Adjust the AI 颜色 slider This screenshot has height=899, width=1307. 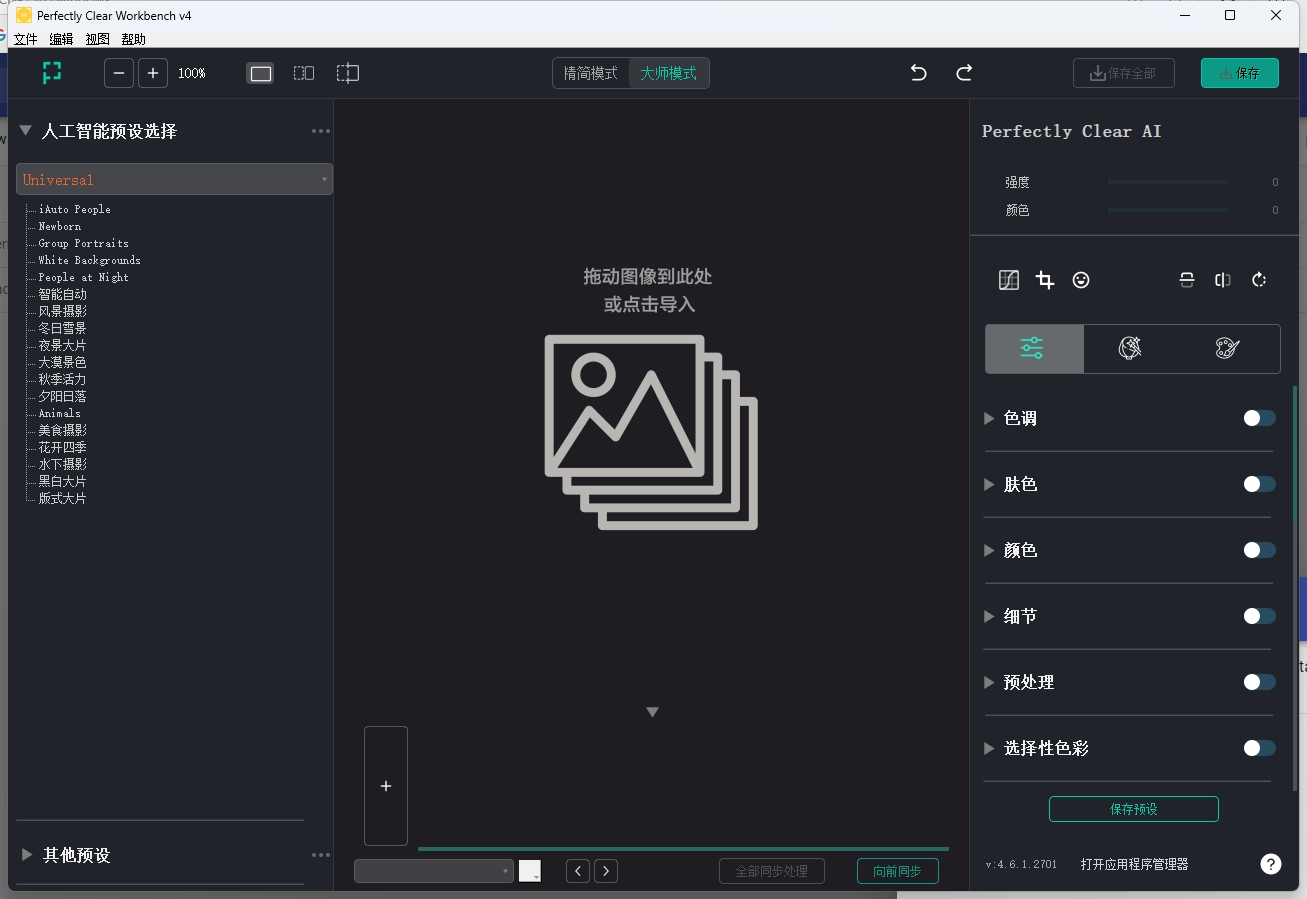(x=1168, y=210)
